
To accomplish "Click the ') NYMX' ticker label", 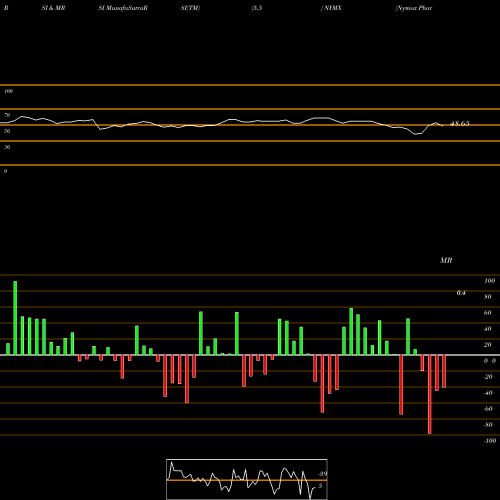I will (331, 8).
